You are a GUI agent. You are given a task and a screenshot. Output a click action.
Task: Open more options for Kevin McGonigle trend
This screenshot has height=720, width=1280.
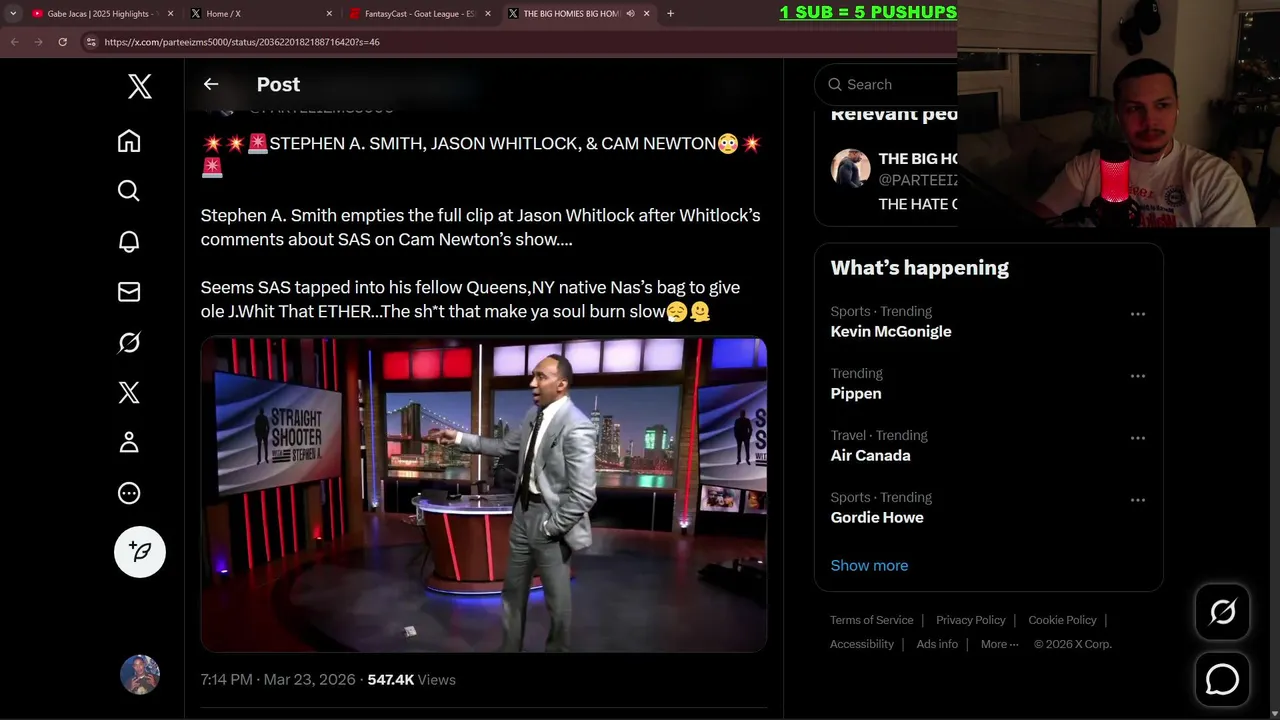1138,314
